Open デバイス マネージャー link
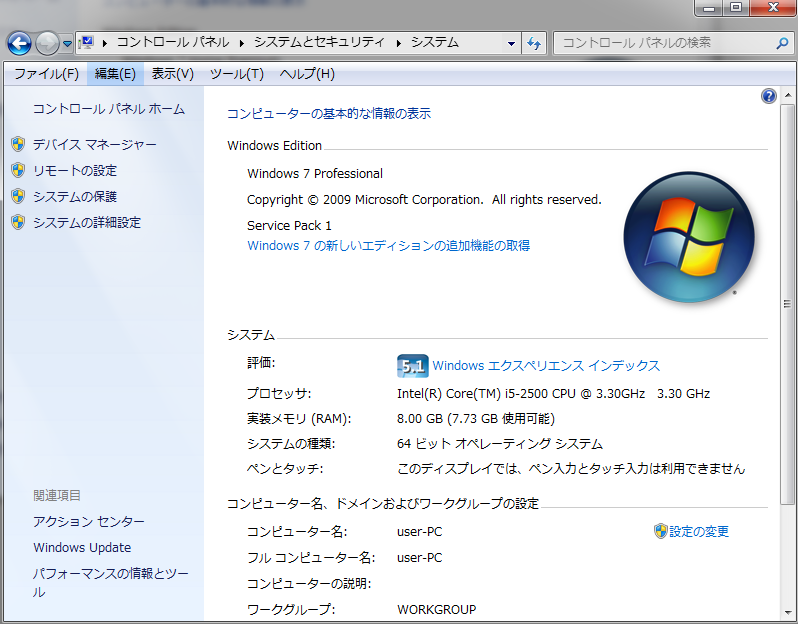Image resolution: width=798 pixels, height=624 pixels. pos(95,145)
